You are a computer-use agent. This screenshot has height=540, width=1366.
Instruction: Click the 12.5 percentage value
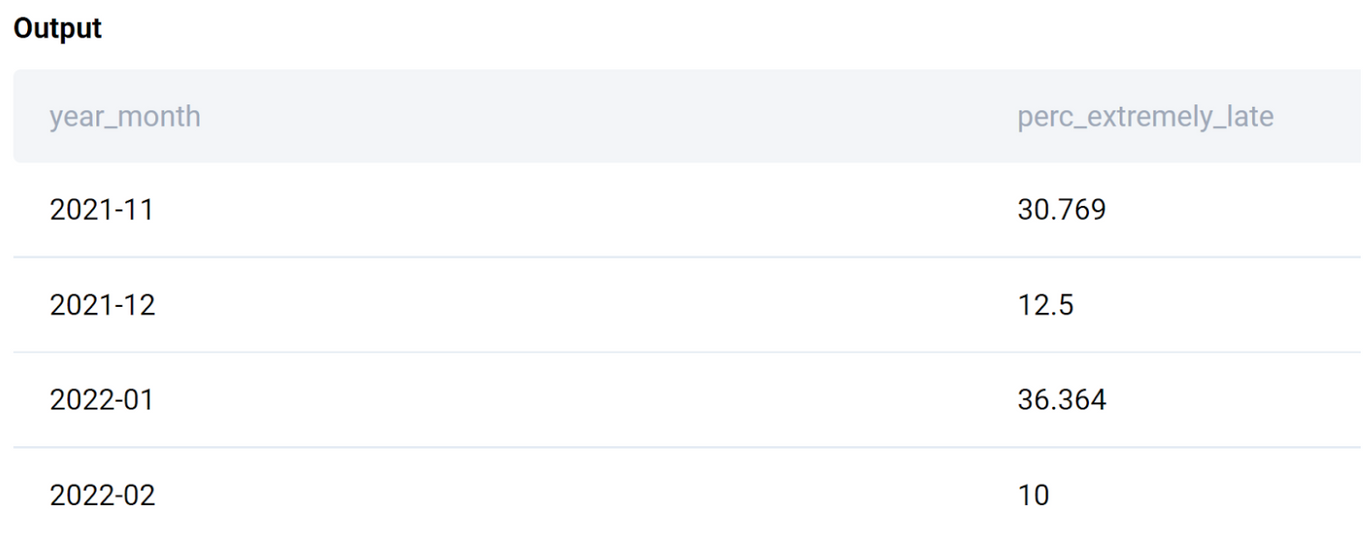click(x=1045, y=305)
